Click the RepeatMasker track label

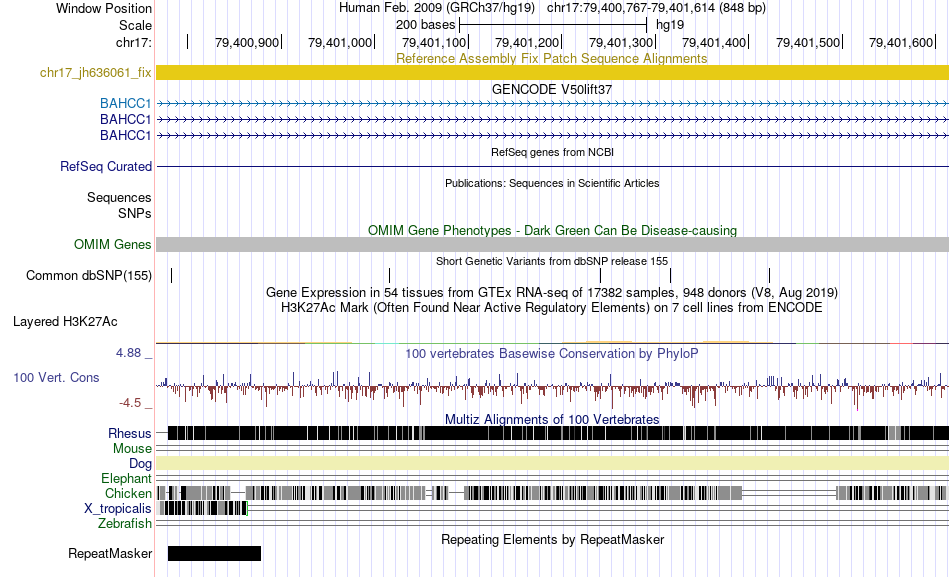point(110,553)
